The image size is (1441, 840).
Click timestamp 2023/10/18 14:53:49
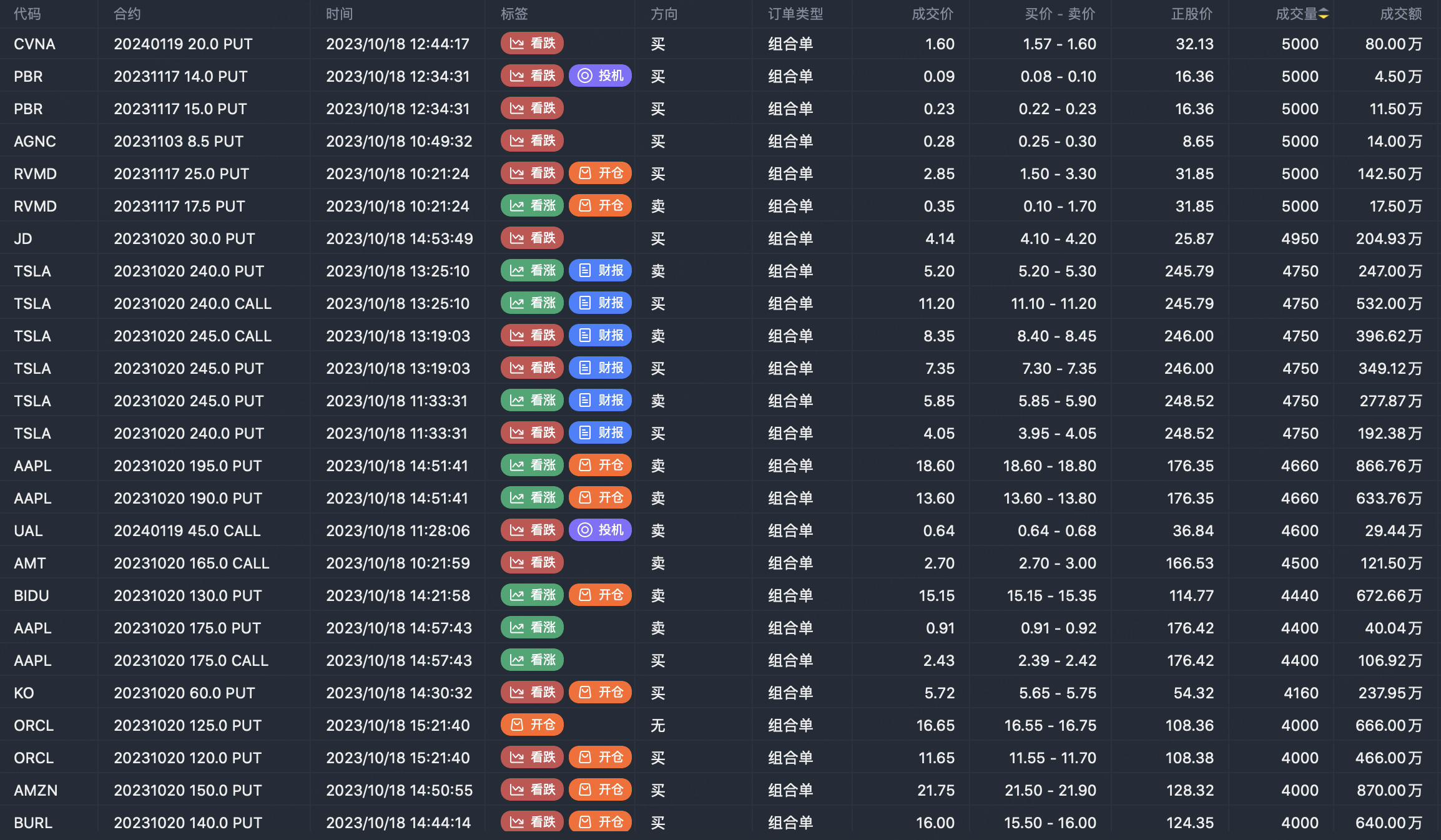tap(400, 238)
